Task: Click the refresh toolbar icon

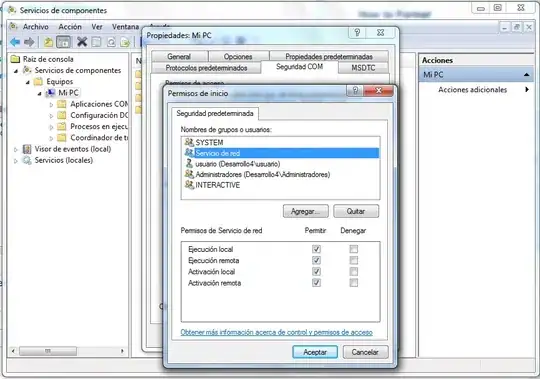Action: [x=111, y=42]
